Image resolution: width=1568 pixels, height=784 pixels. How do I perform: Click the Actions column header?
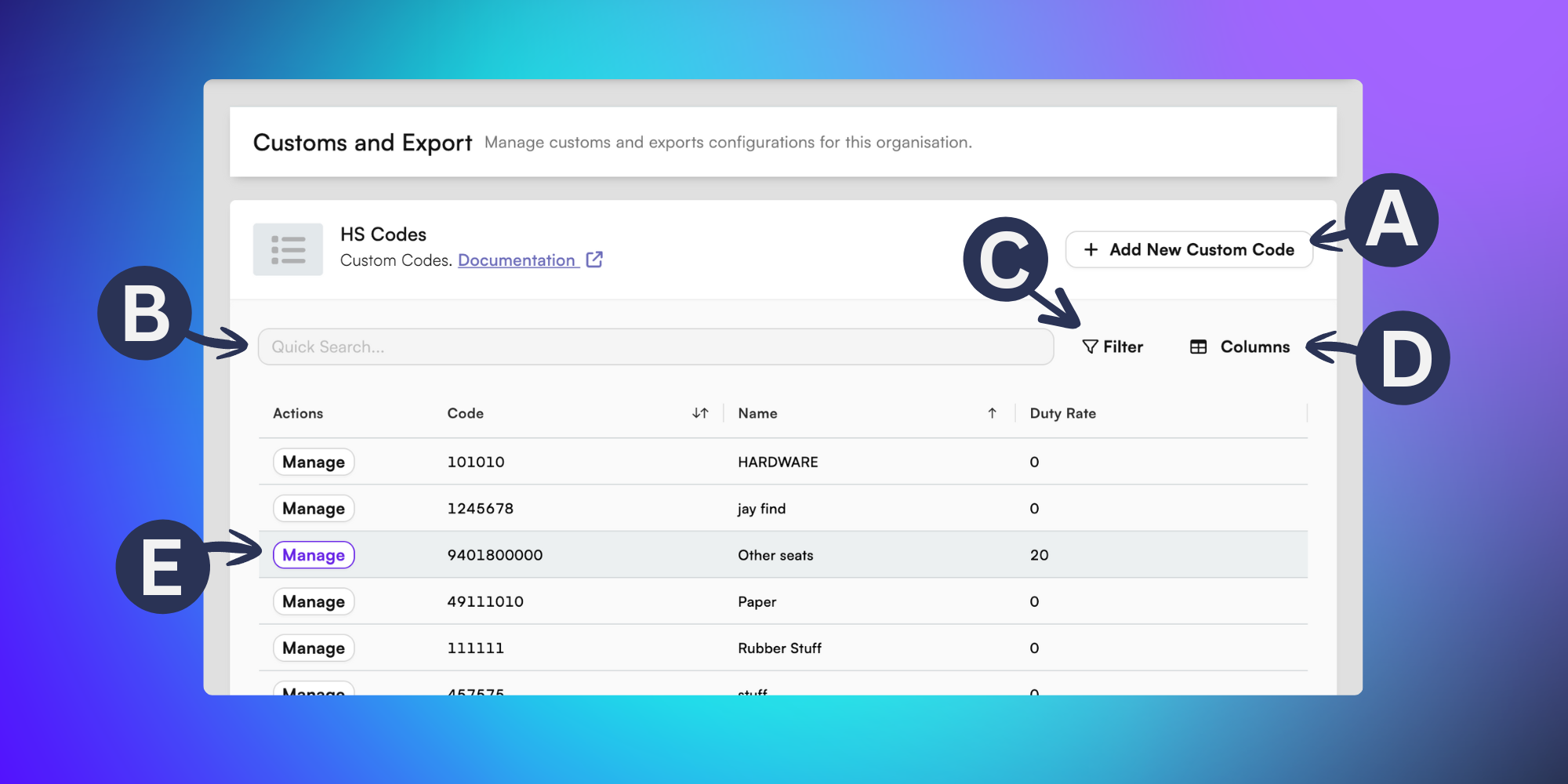298,413
